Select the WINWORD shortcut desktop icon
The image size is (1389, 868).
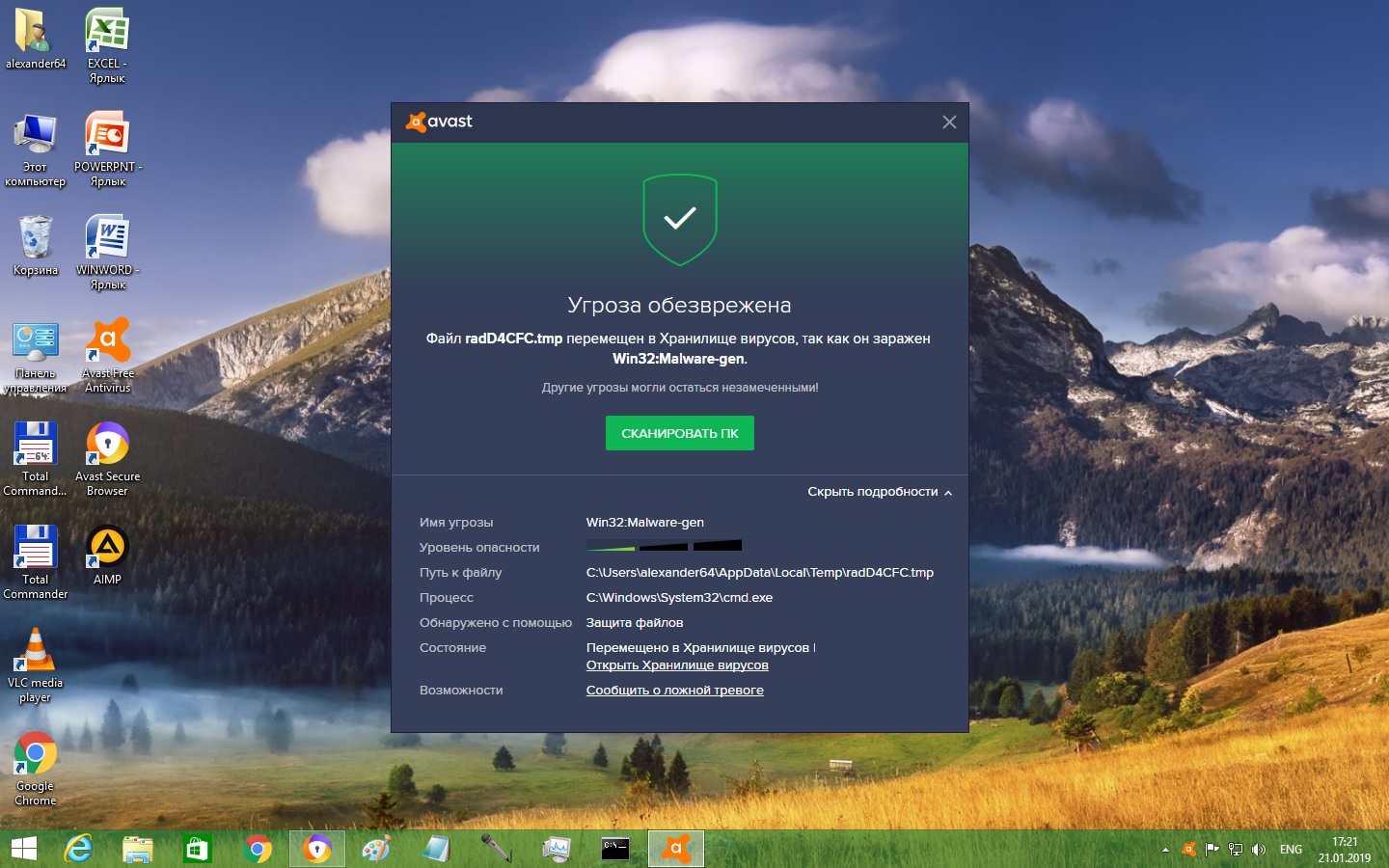(x=108, y=252)
